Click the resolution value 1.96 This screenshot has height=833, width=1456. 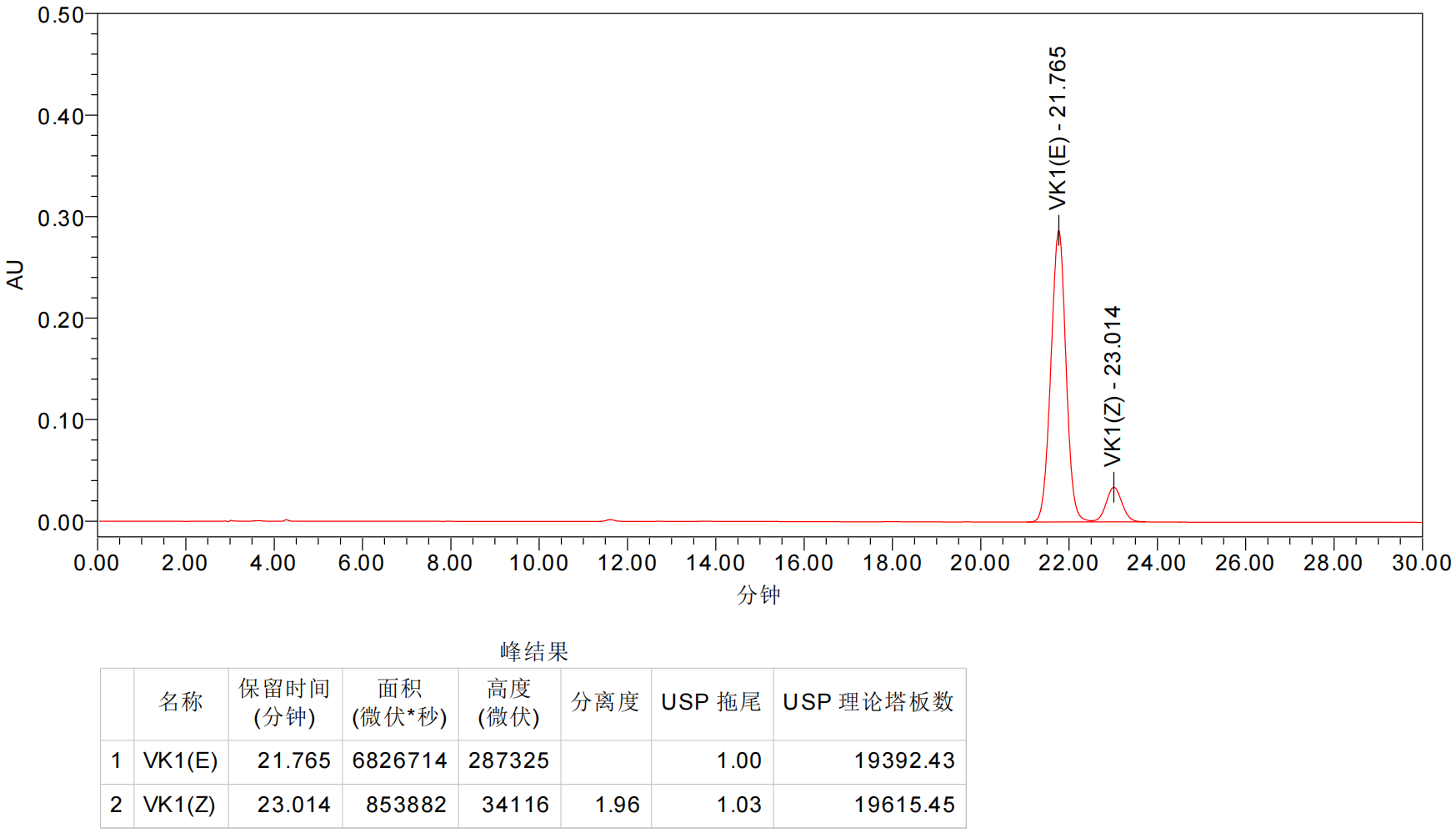tap(617, 805)
